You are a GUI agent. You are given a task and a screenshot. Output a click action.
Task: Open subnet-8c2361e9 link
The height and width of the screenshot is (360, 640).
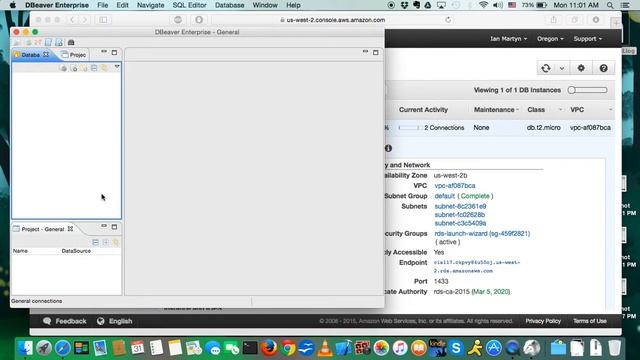coord(460,207)
